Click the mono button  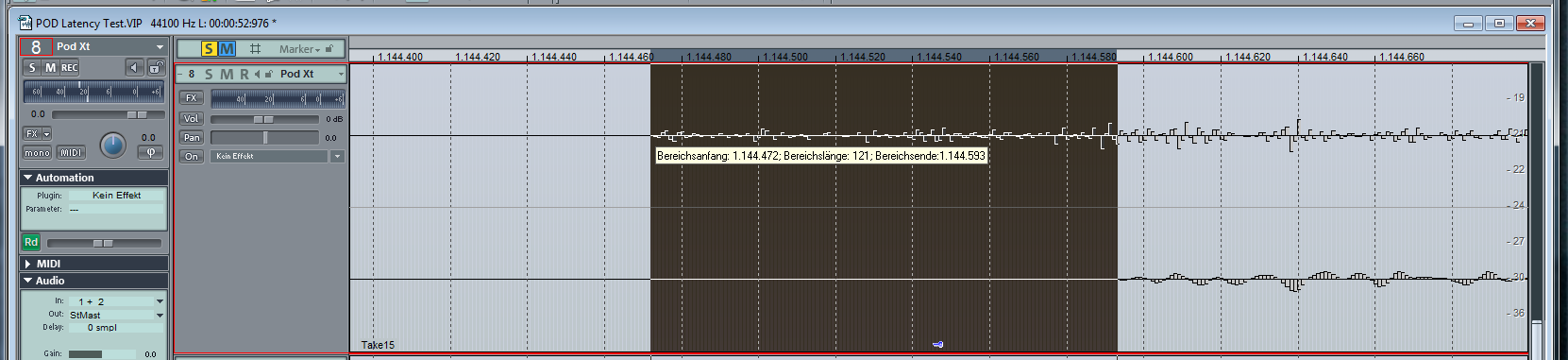click(37, 152)
